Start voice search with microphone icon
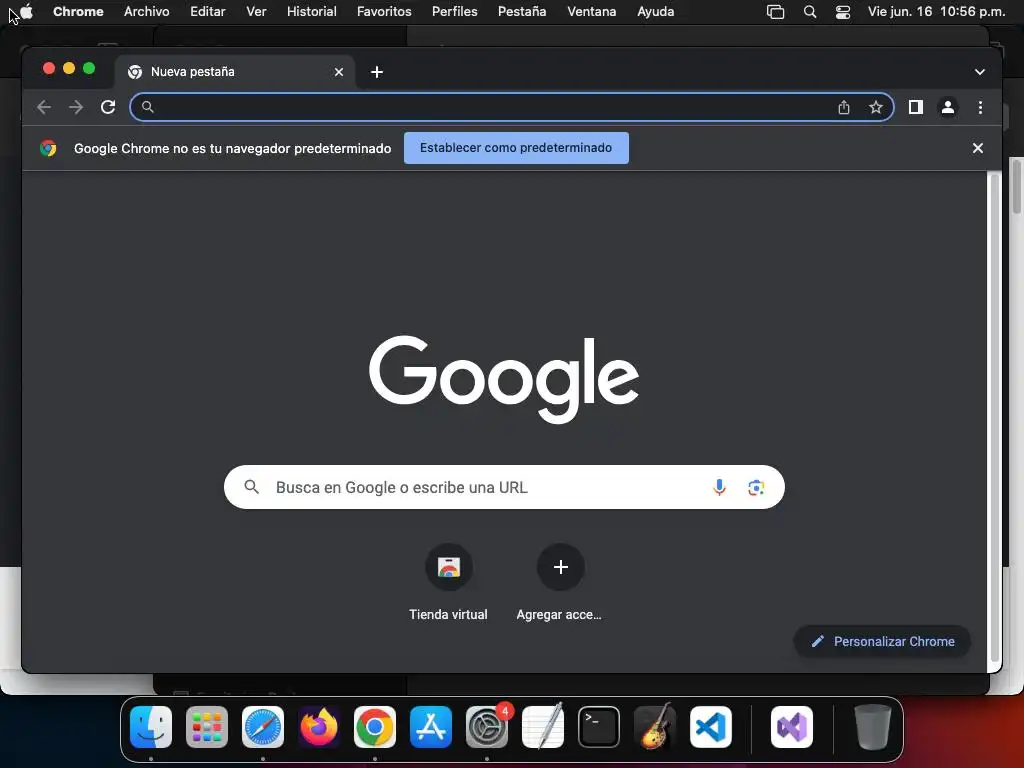This screenshot has width=1024, height=768. 719,487
